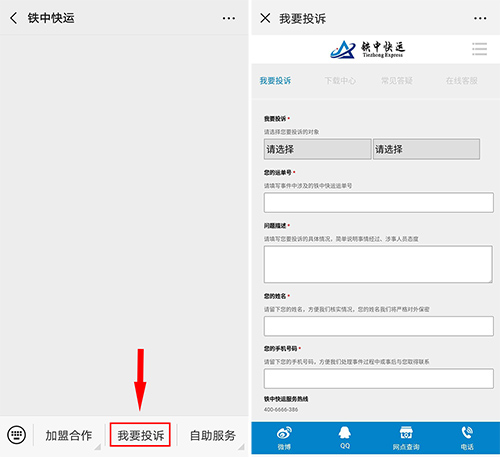This screenshot has width=500, height=457.
Task: Focus the 您的姓名 input field
Action: (x=379, y=326)
